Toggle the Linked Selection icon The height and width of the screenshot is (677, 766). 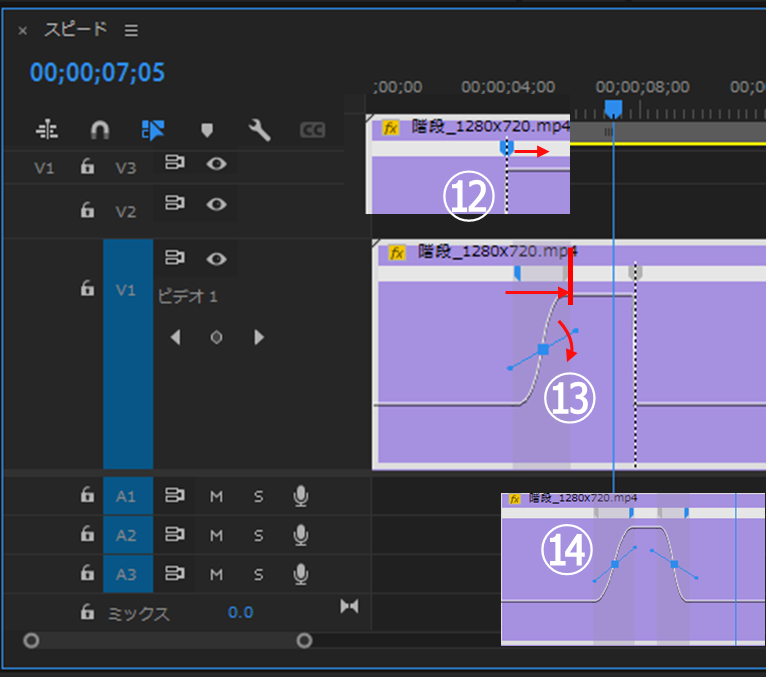click(x=153, y=130)
